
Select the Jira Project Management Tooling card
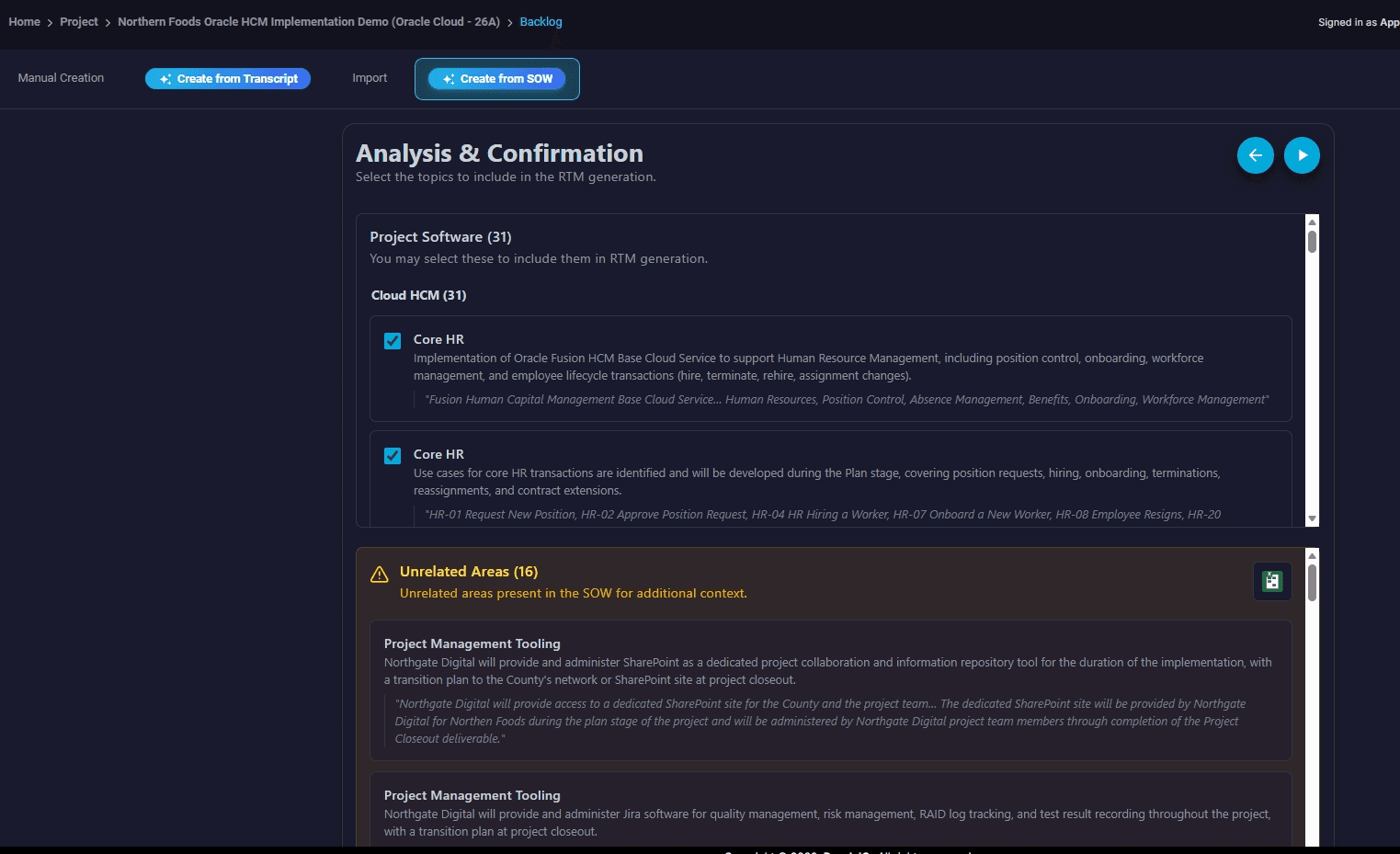(x=831, y=810)
